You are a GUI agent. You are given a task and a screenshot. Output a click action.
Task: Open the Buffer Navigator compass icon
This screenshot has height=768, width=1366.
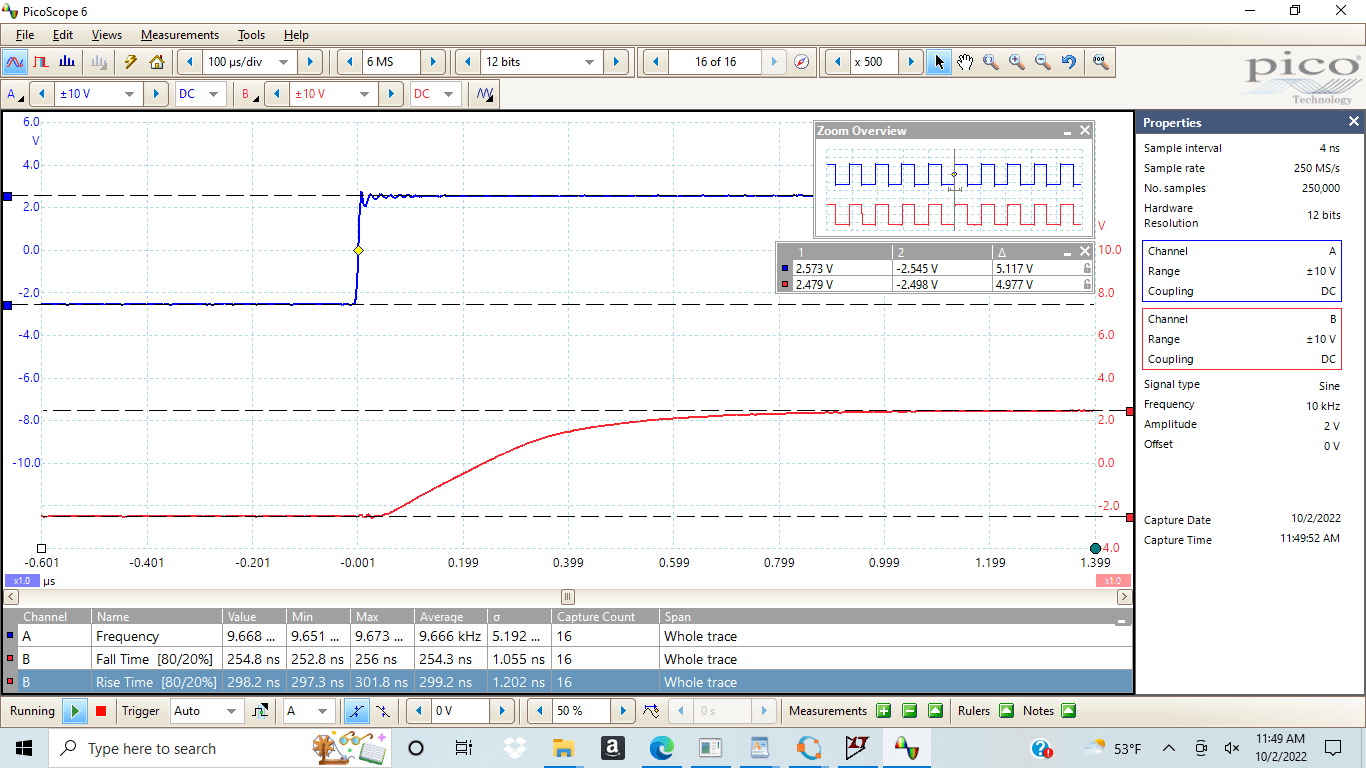(802, 62)
